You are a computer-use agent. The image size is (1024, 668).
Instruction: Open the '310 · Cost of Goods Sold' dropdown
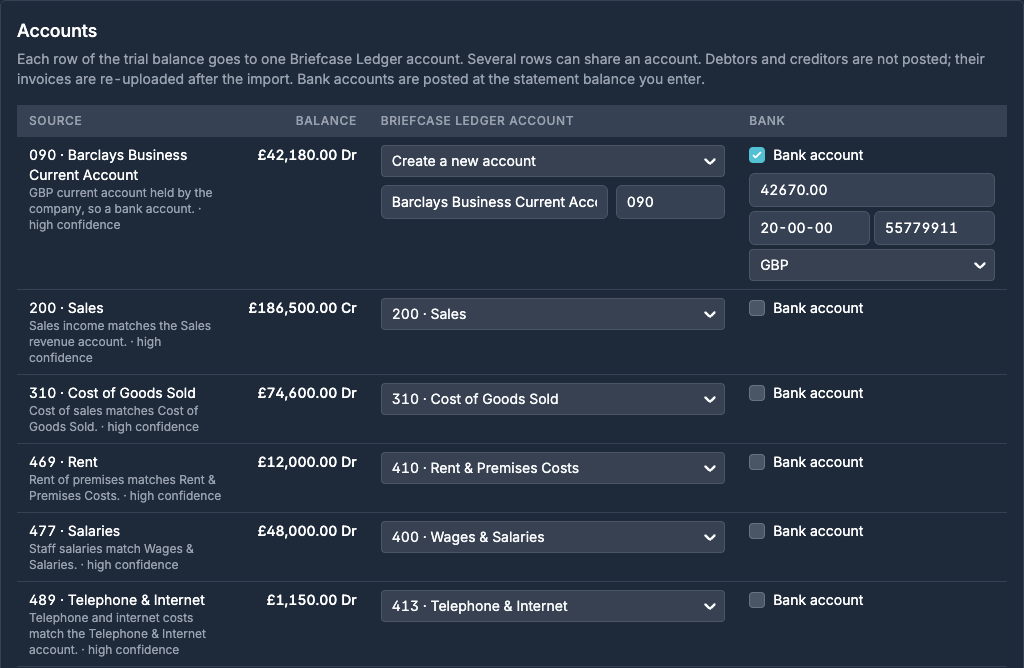tap(552, 399)
